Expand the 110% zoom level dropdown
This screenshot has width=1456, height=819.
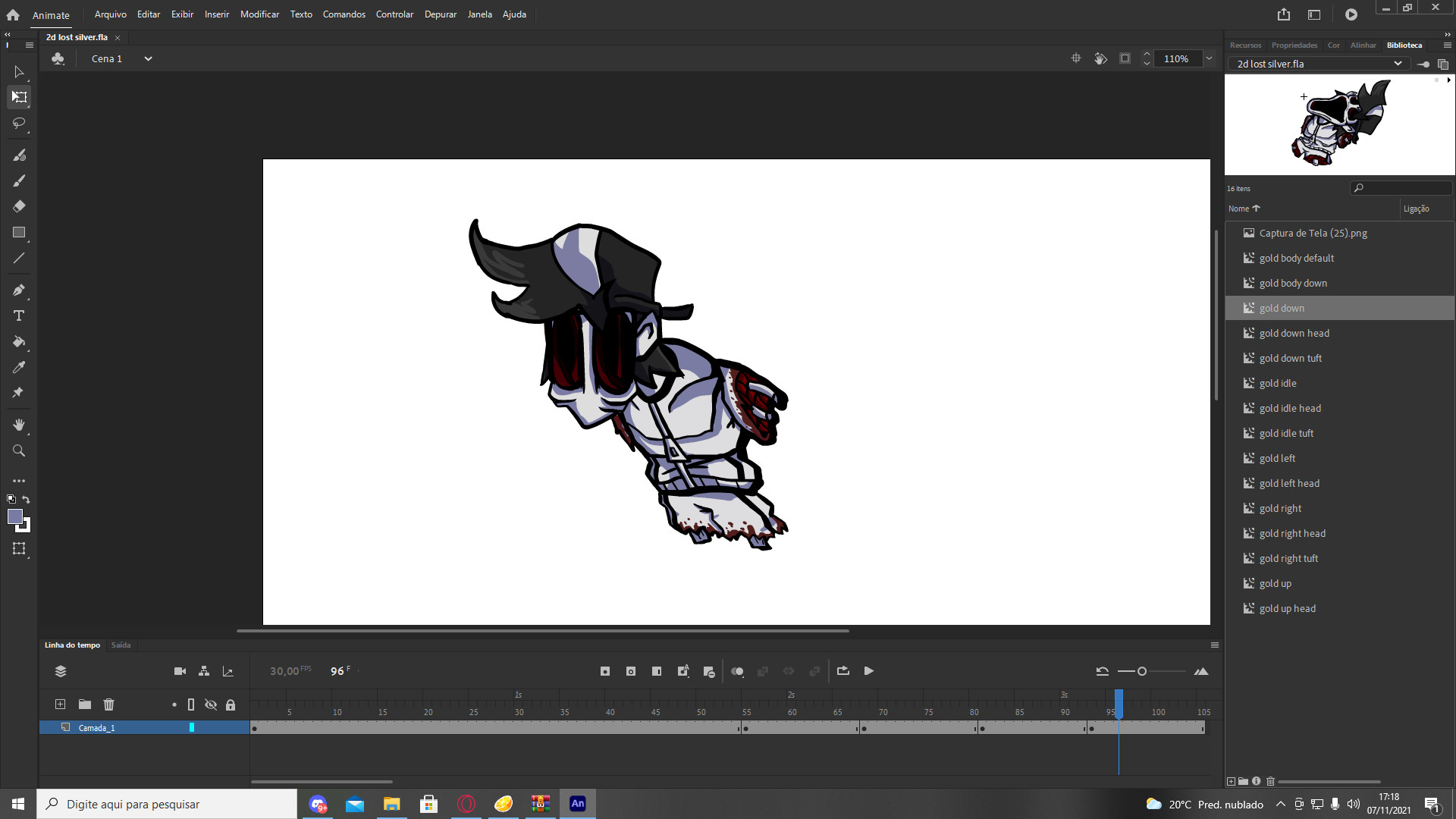1209,58
